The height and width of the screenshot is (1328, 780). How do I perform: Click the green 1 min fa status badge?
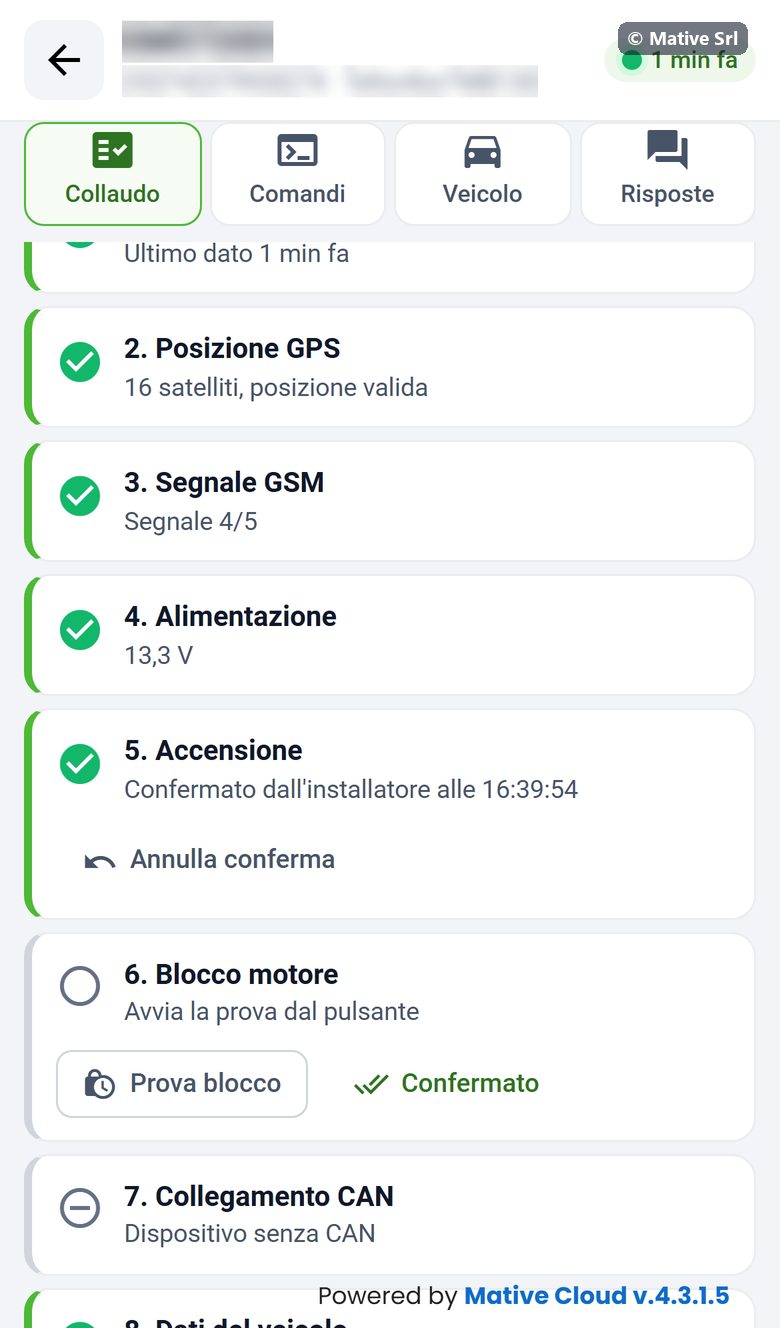pyautogui.click(x=680, y=60)
